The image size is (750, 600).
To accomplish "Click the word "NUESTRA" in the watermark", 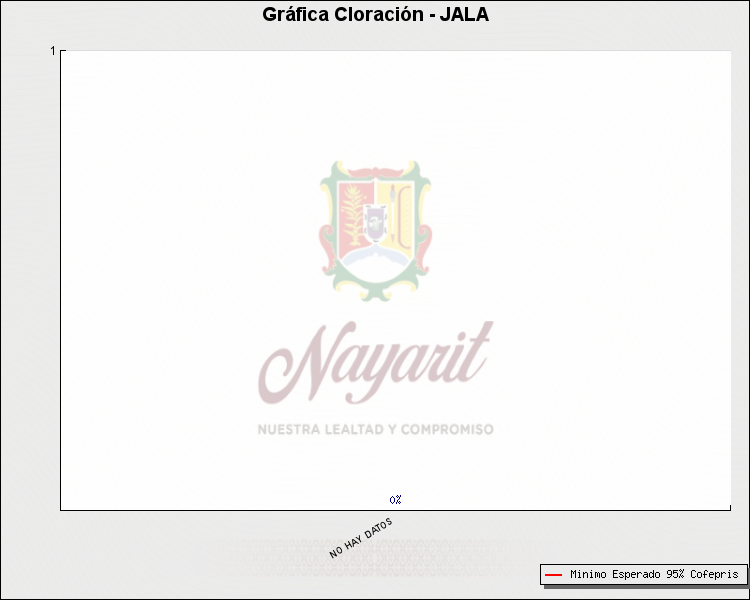I will coord(286,429).
